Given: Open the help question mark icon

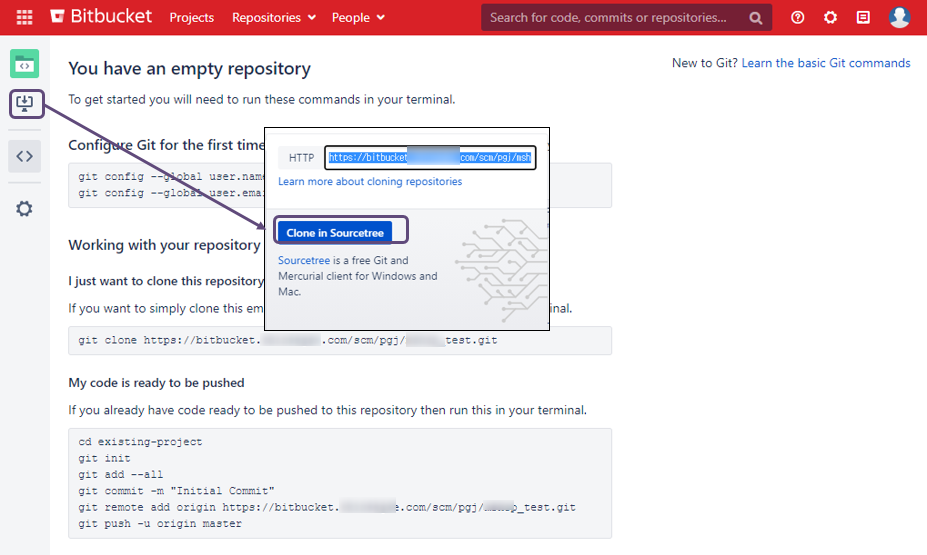Looking at the screenshot, I should pyautogui.click(x=798, y=18).
